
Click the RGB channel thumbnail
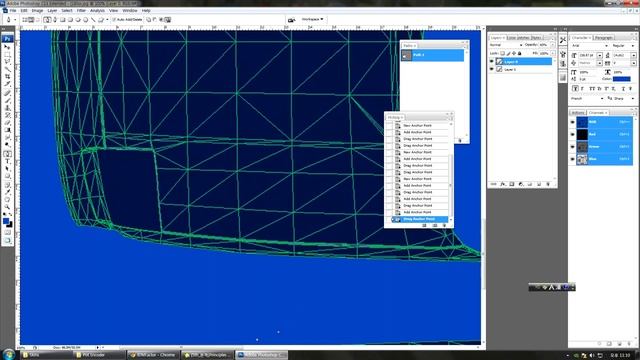(x=582, y=122)
